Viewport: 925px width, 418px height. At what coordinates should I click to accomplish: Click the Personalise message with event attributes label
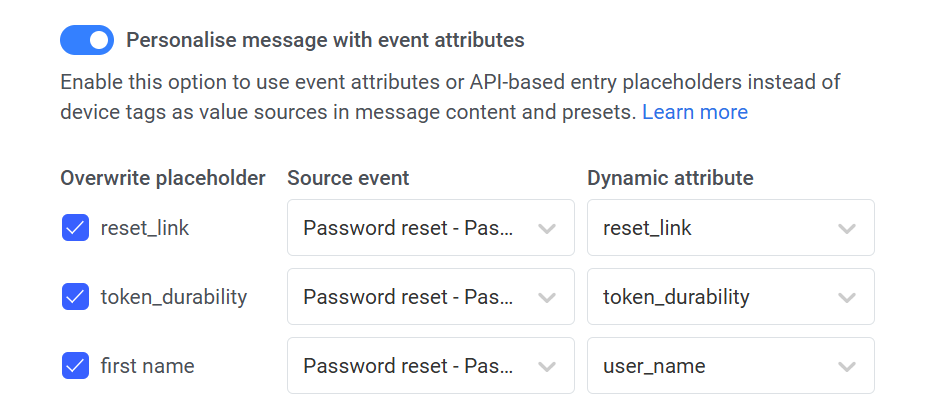(x=325, y=40)
